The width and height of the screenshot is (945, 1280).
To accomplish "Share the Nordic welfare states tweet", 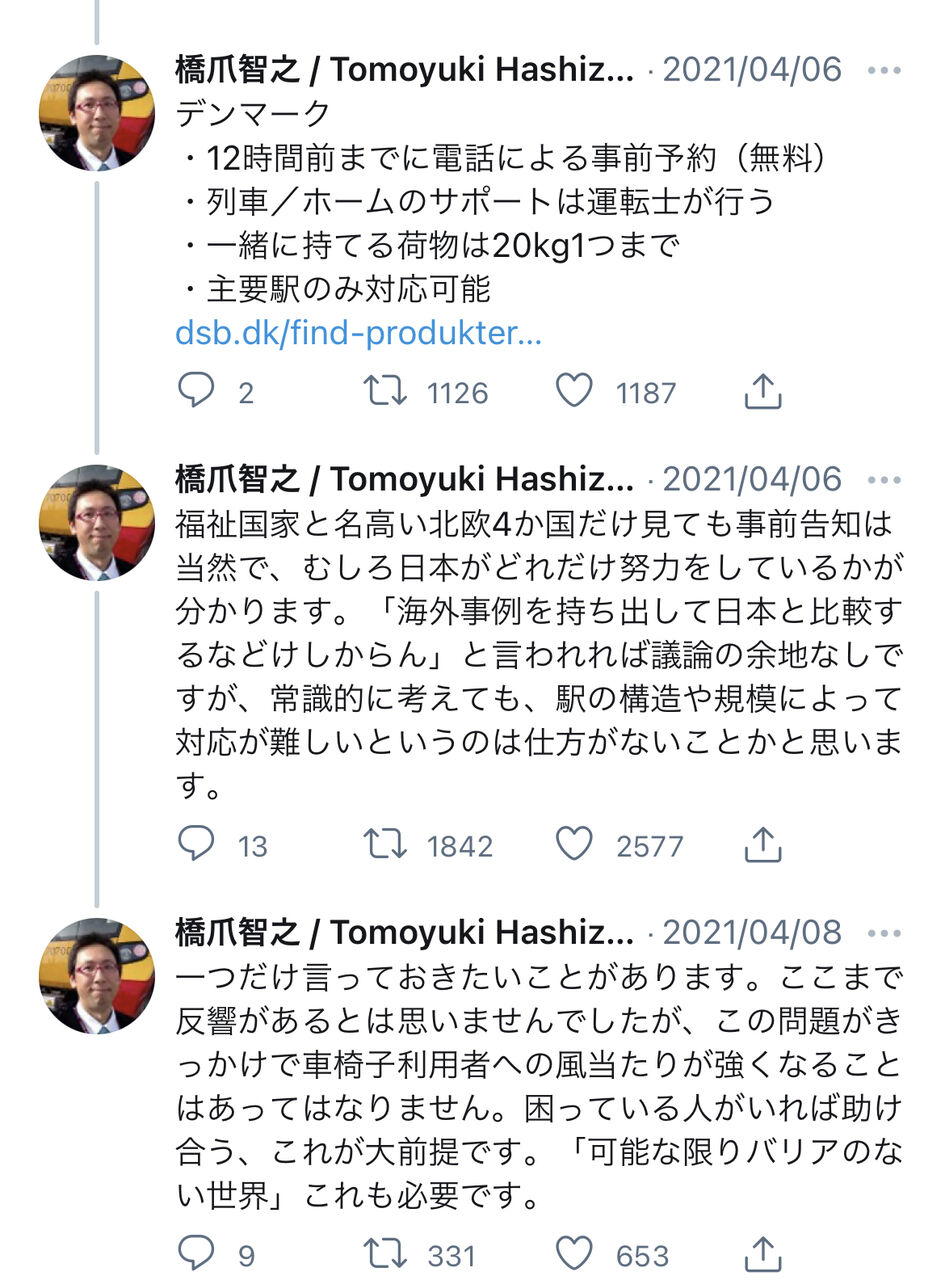I will click(762, 845).
